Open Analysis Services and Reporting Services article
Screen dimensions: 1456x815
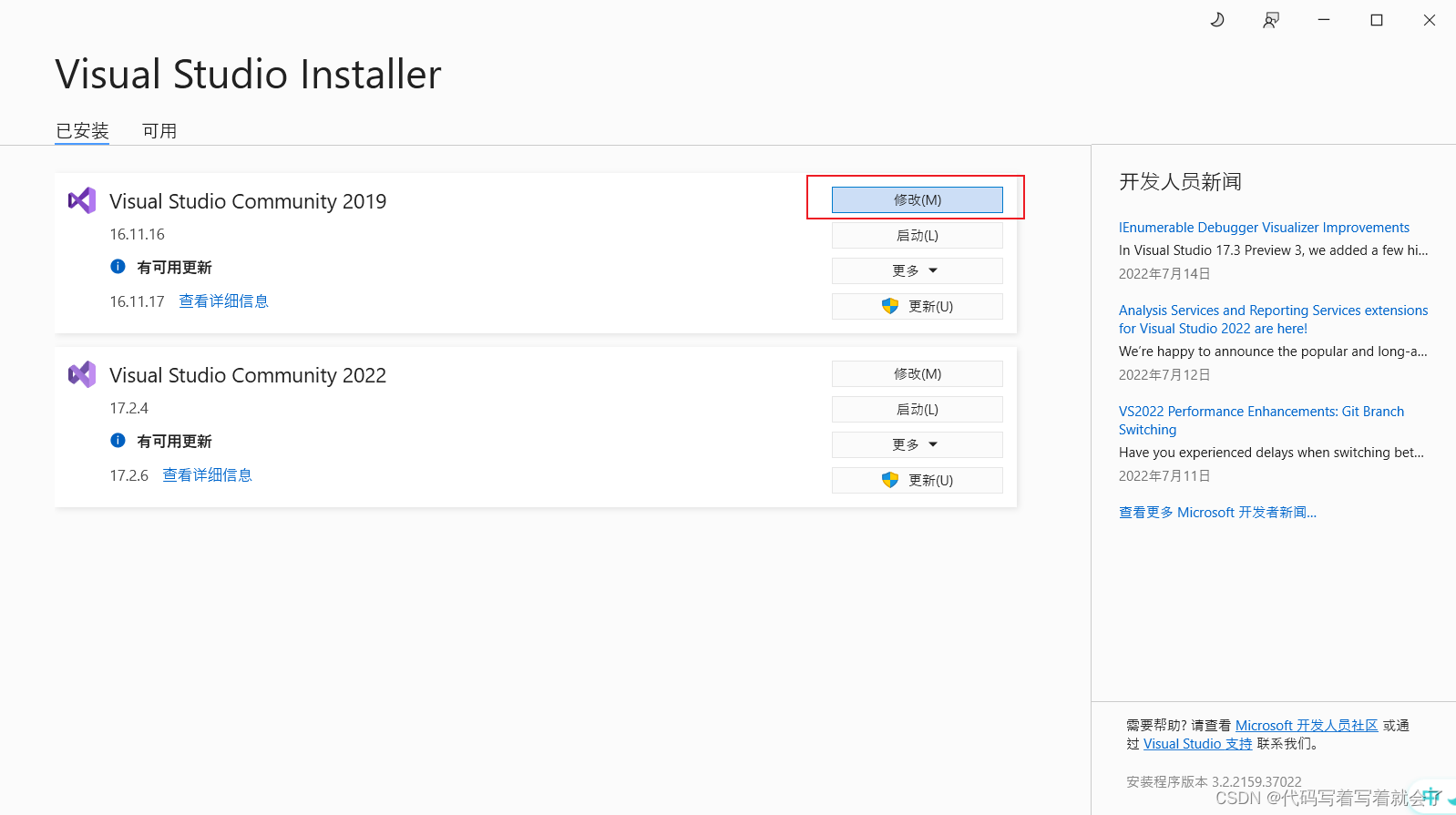tap(1273, 320)
